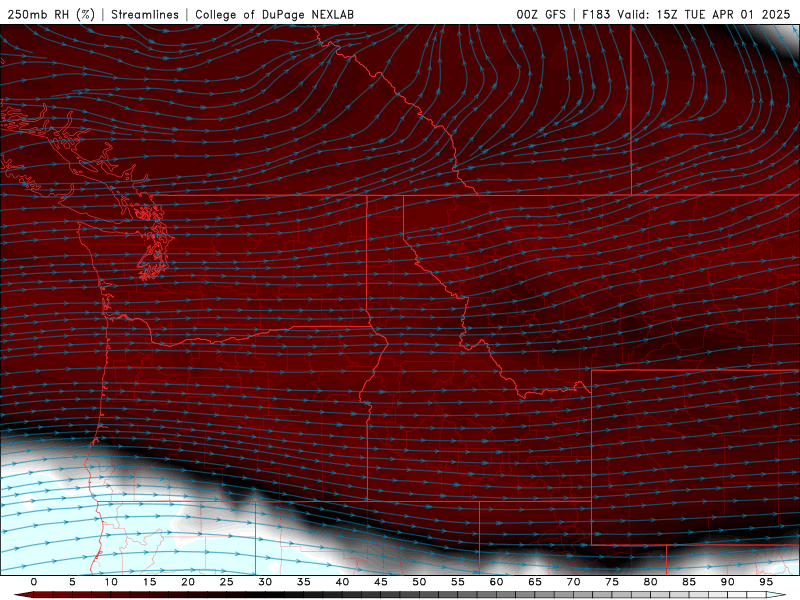
Task: Click the "F183" forecast hour text
Action: tap(596, 14)
